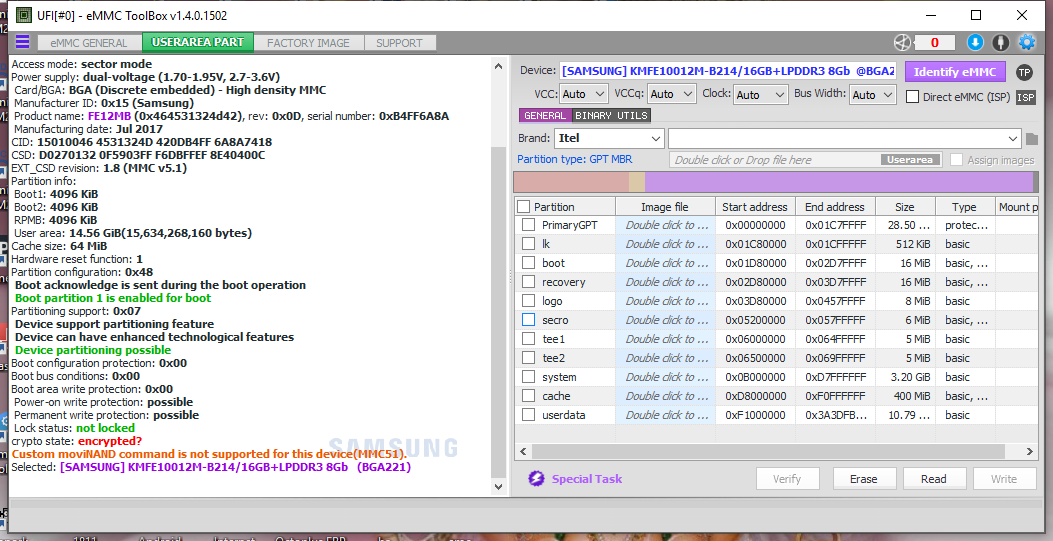Select the USERAREA PART tab
The width and height of the screenshot is (1053, 541).
tap(197, 42)
